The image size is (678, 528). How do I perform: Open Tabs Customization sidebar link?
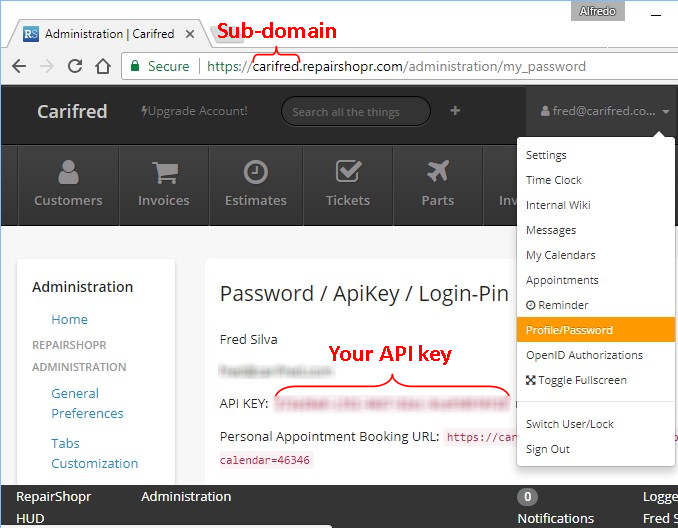tap(94, 453)
